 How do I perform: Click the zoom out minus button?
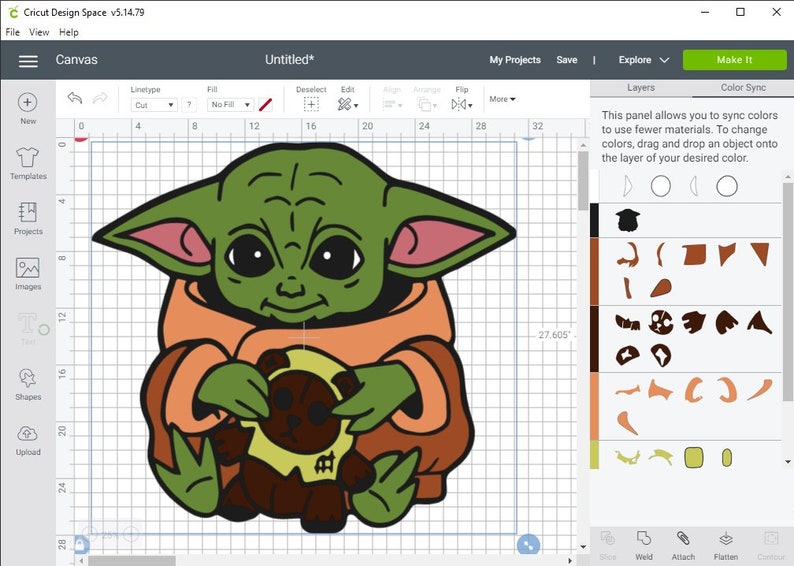pyautogui.click(x=90, y=533)
